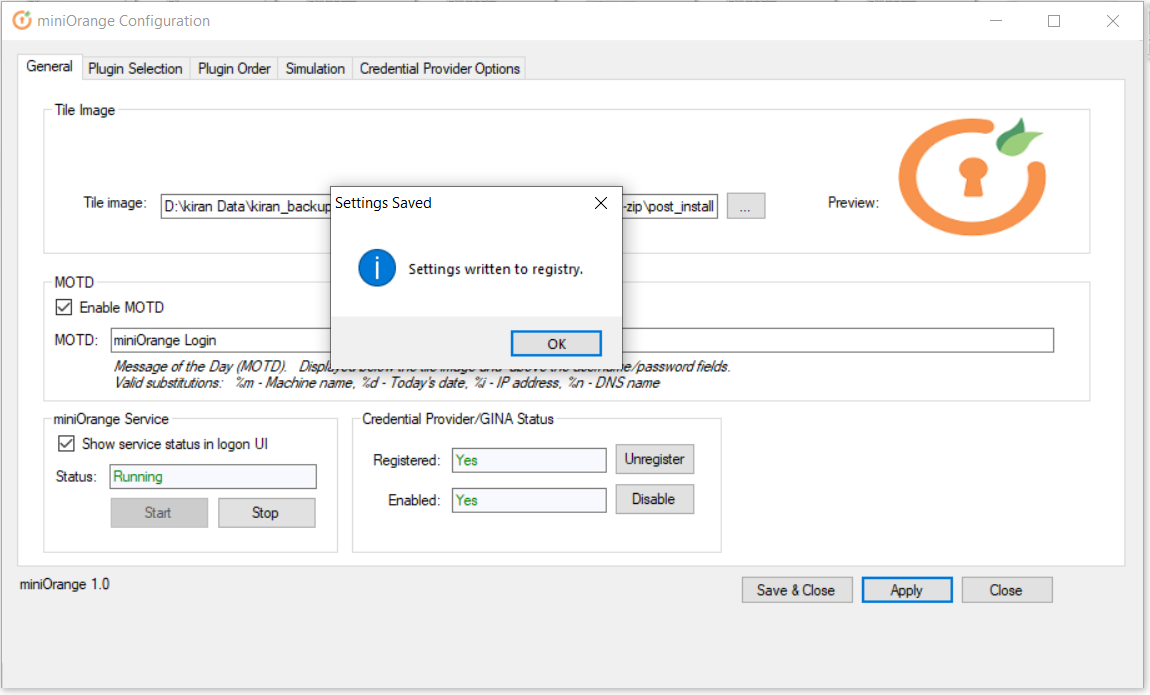Click the blue information icon in dialog
Screen dimensions: 1150x695
pyautogui.click(x=377, y=268)
